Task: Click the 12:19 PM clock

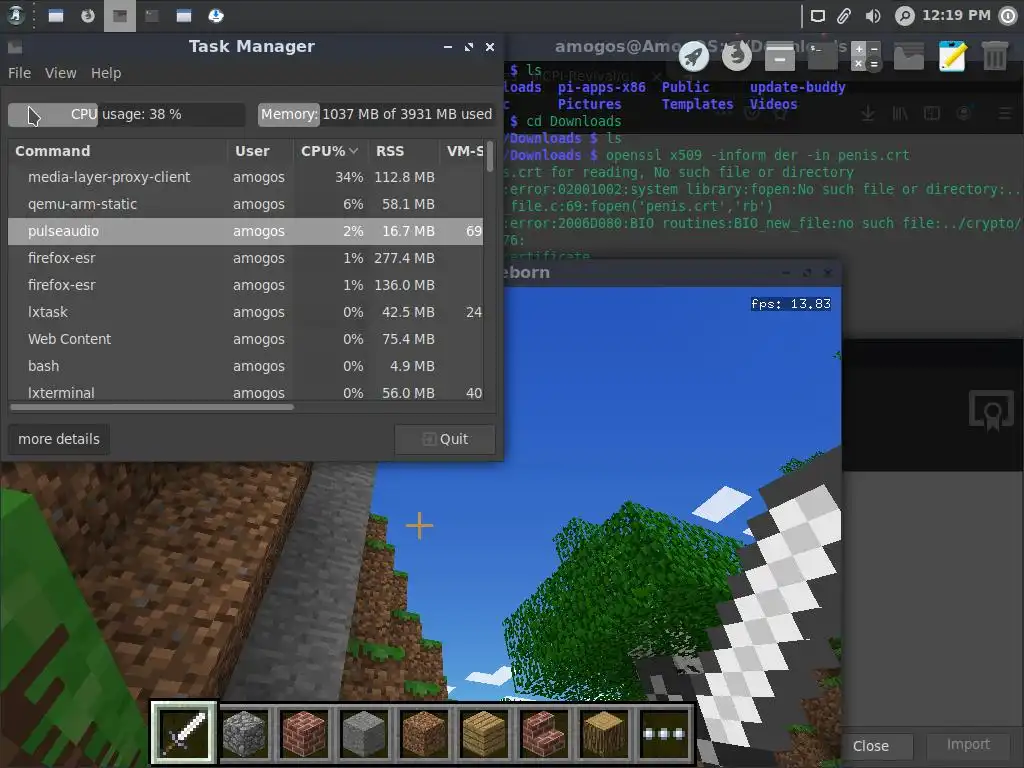Action: click(956, 15)
